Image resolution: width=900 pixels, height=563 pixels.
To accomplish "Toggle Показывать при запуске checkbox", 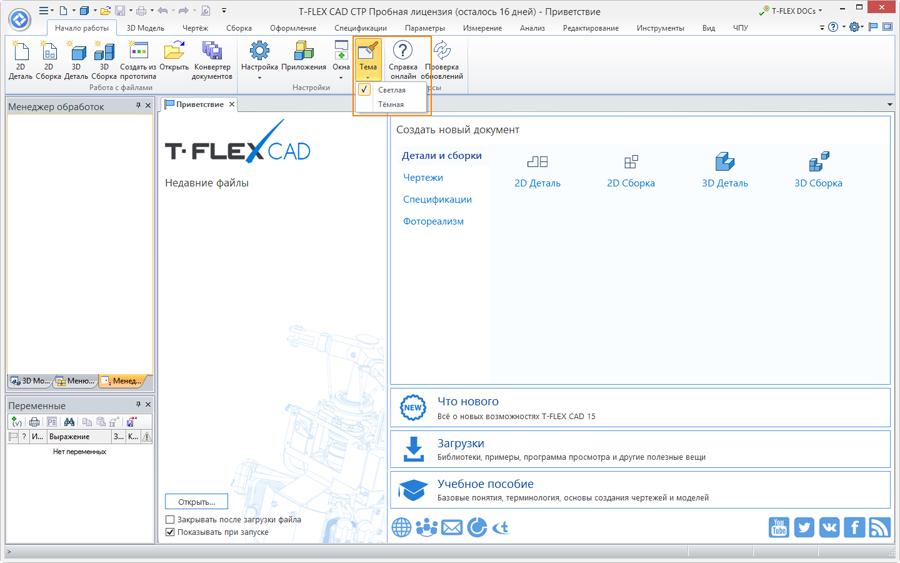I will (170, 532).
